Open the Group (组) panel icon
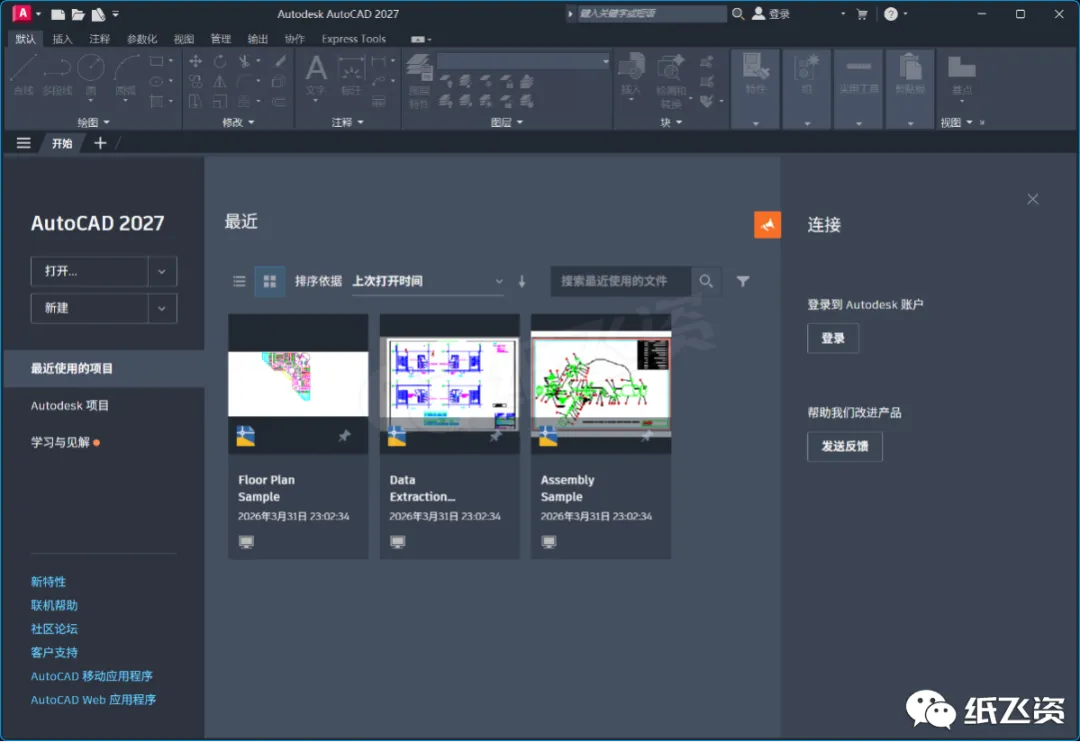Viewport: 1080px width, 742px height. click(x=807, y=74)
